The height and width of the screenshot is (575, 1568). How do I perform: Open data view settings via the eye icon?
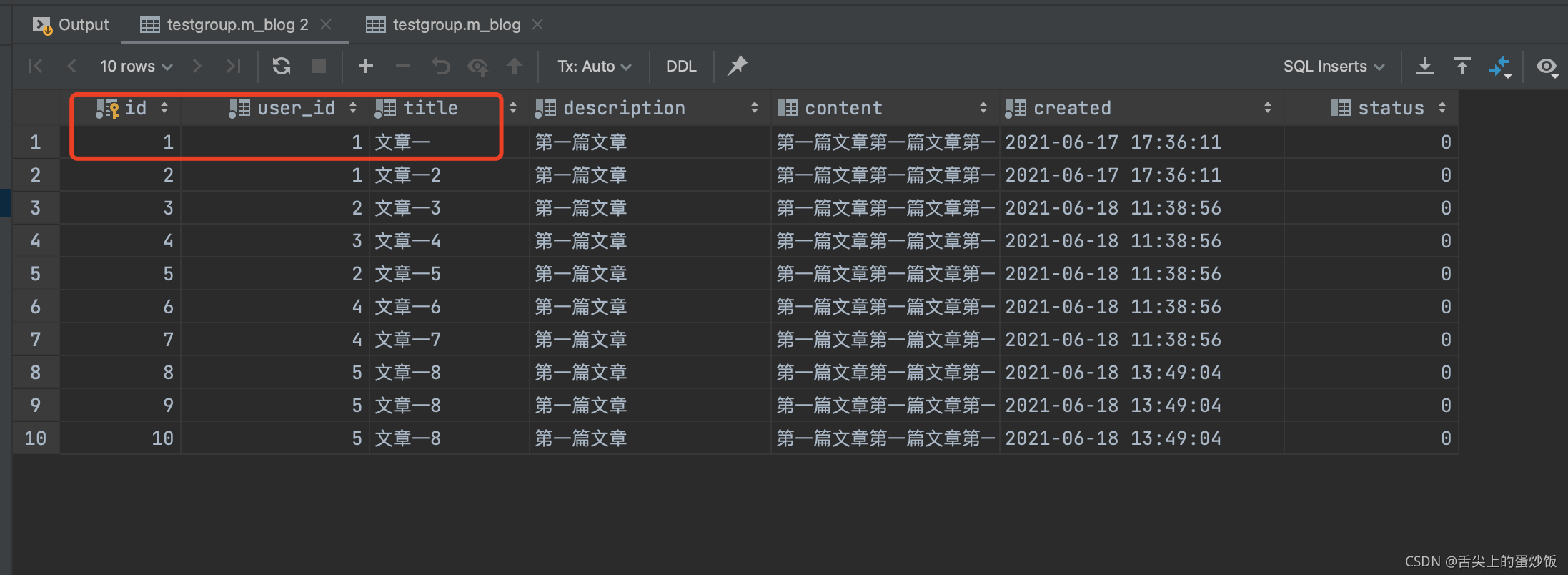click(x=1547, y=67)
